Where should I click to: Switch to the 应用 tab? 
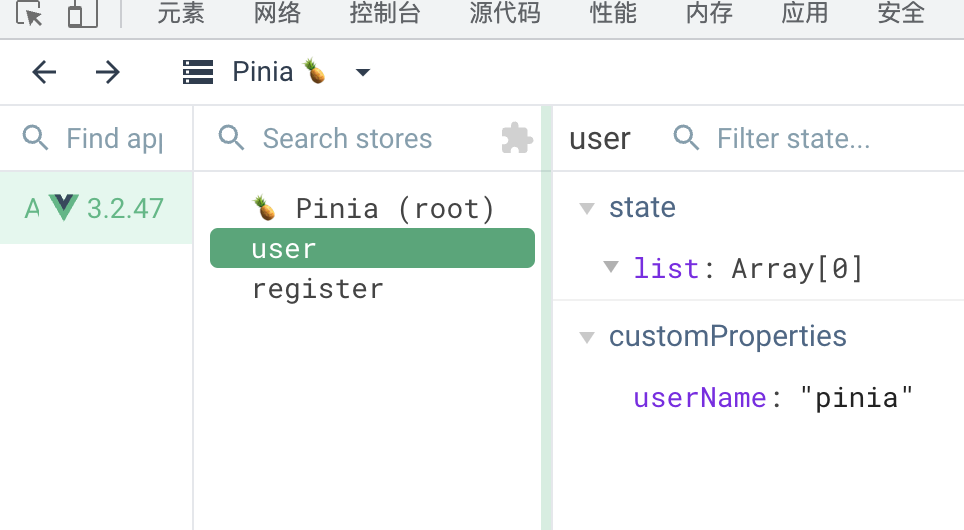[805, 13]
